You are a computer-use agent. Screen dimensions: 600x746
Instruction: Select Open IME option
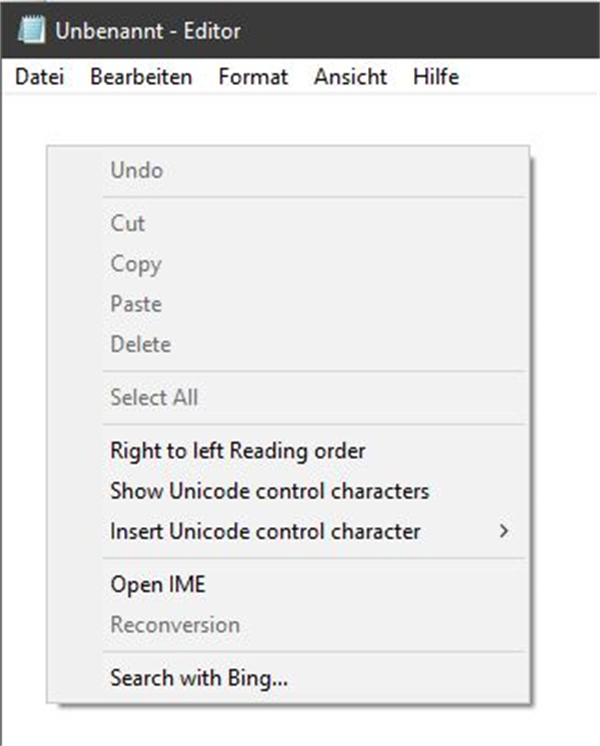[288, 584]
